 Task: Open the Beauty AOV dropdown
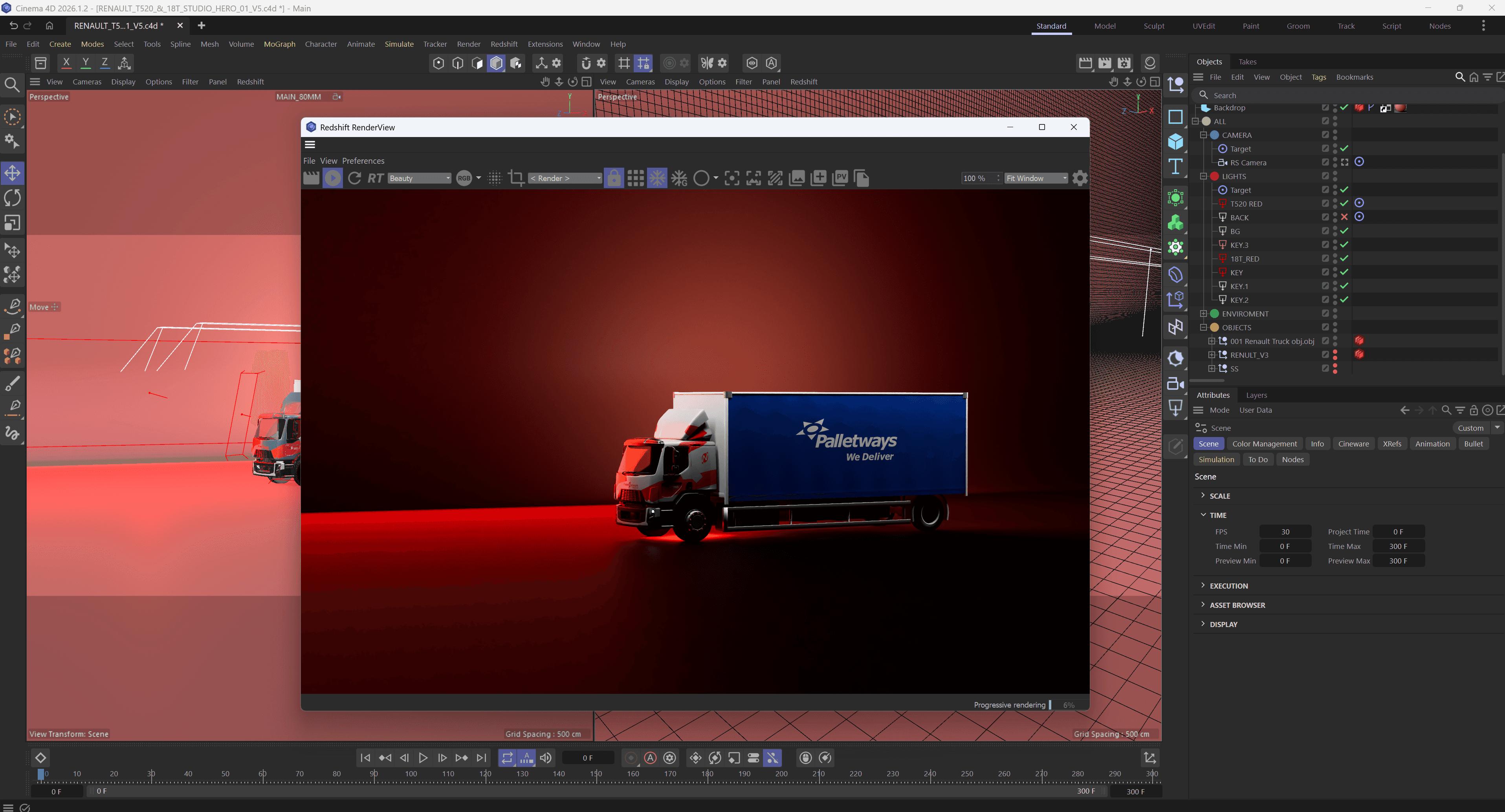click(x=420, y=178)
